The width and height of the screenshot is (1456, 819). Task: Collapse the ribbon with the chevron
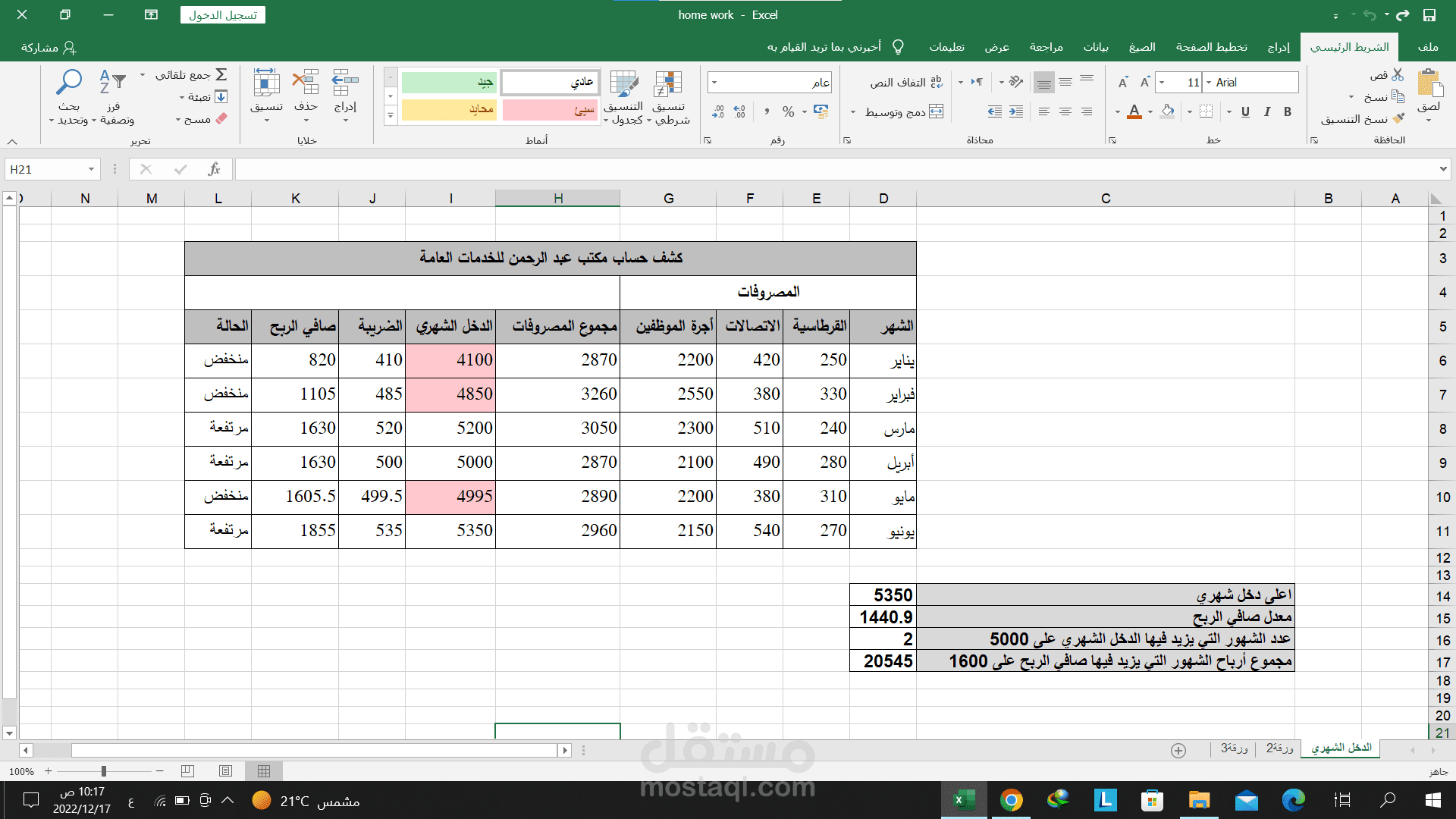(x=12, y=142)
